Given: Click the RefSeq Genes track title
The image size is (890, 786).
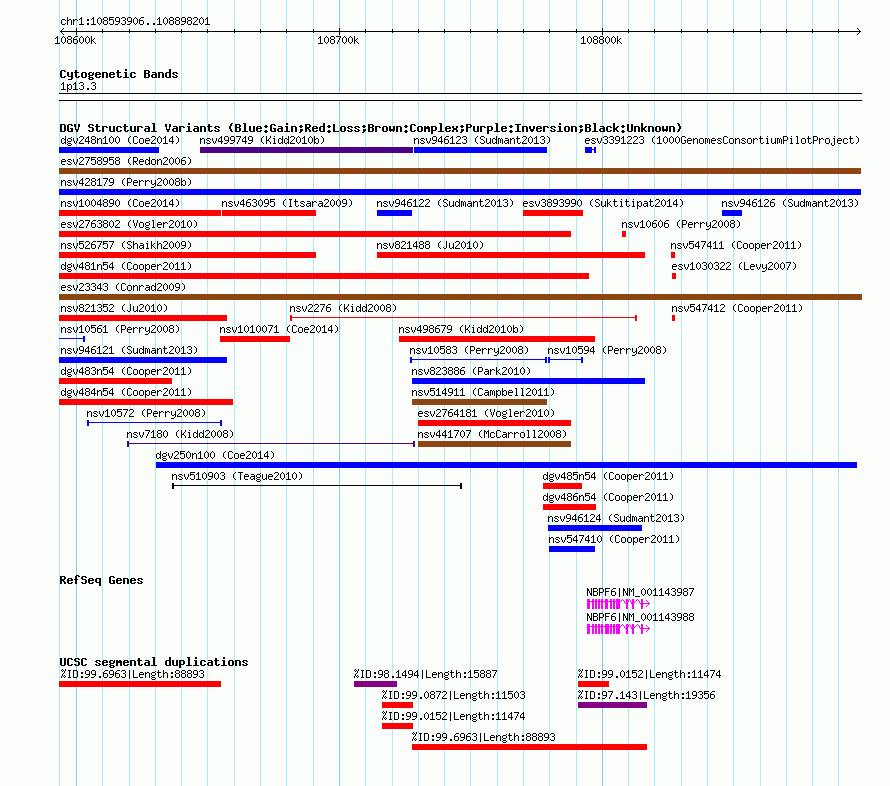Looking at the screenshot, I should coord(101,580).
